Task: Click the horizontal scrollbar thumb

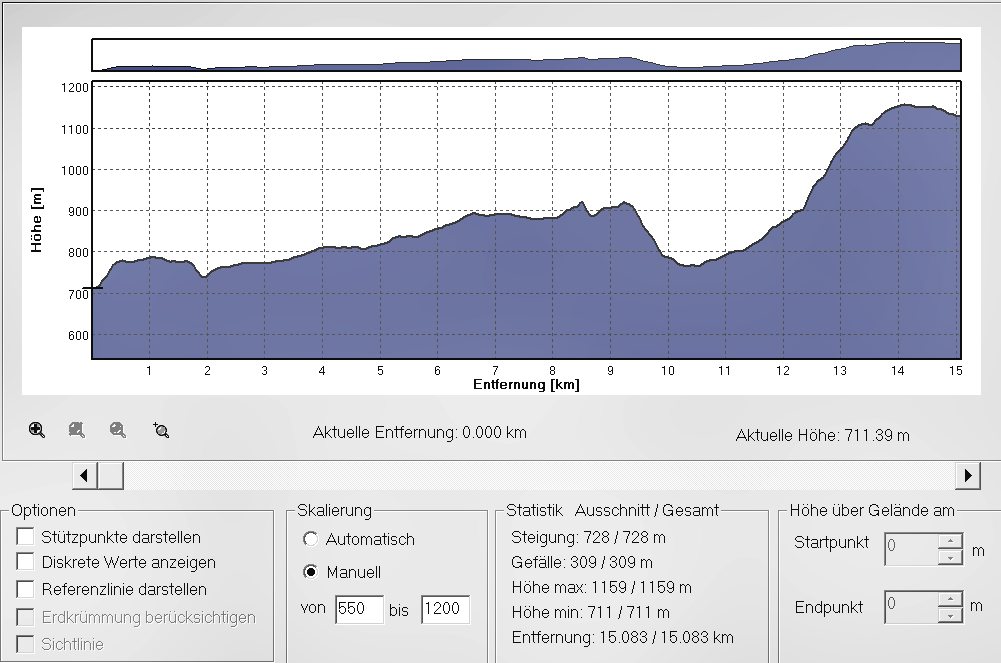Action: [111, 476]
